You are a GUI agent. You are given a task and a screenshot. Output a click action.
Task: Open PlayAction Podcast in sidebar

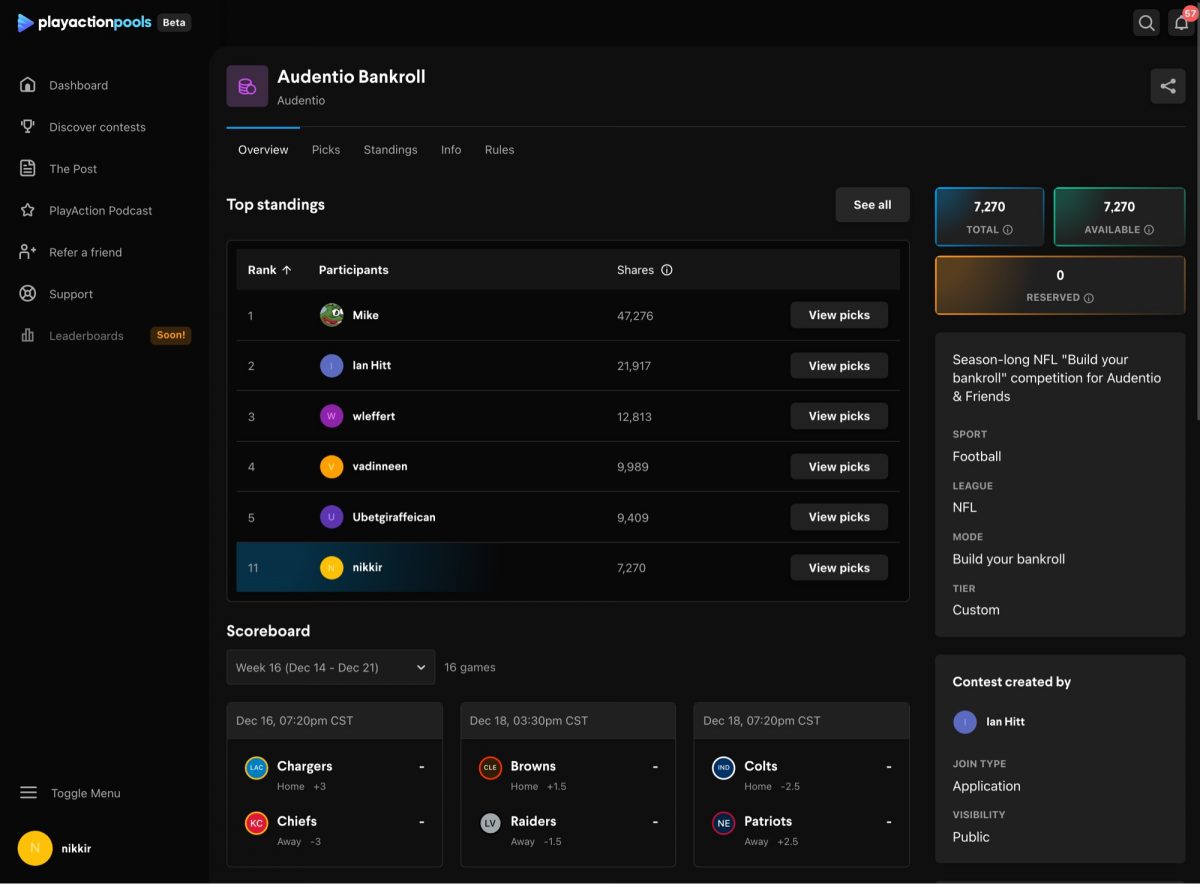tap(101, 211)
